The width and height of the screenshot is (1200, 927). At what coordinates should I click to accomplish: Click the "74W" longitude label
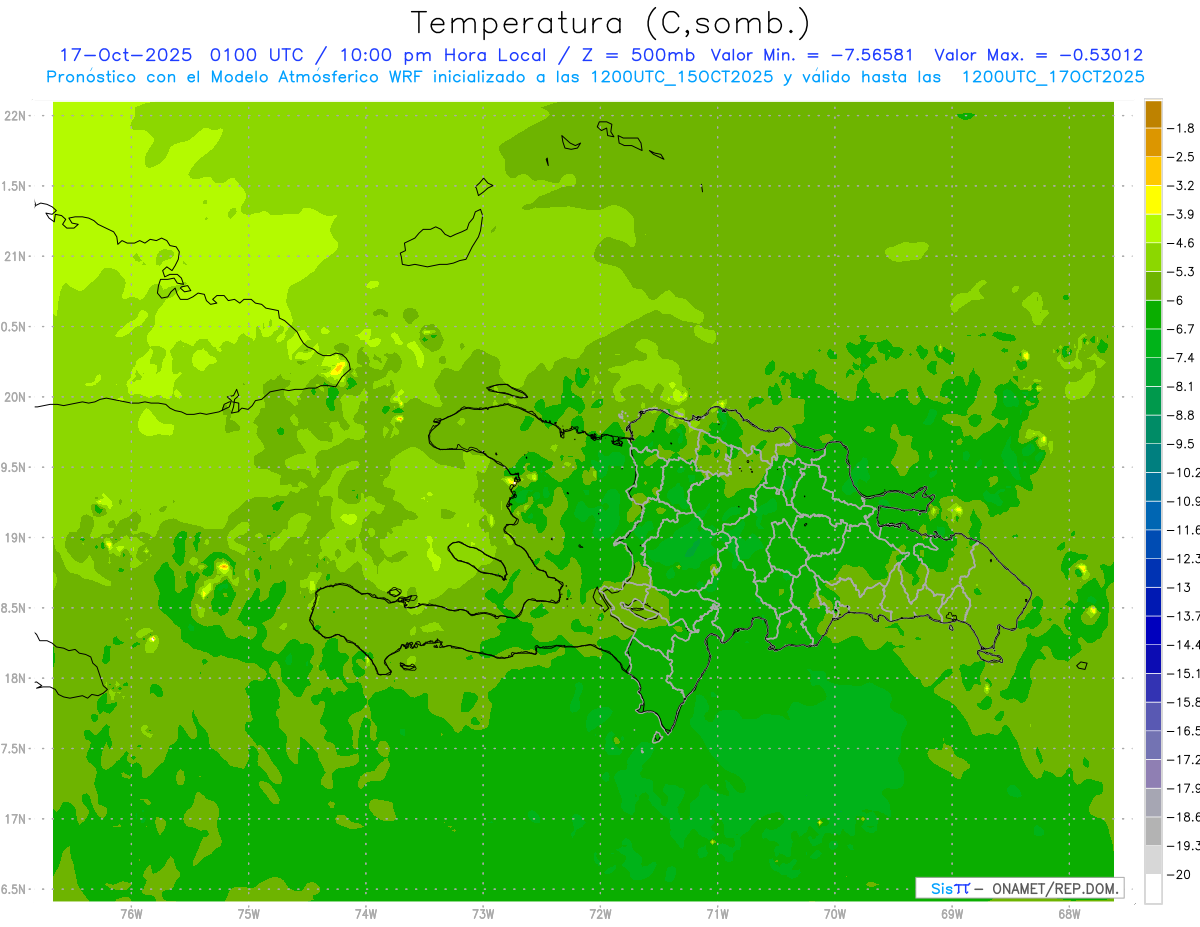point(365,913)
